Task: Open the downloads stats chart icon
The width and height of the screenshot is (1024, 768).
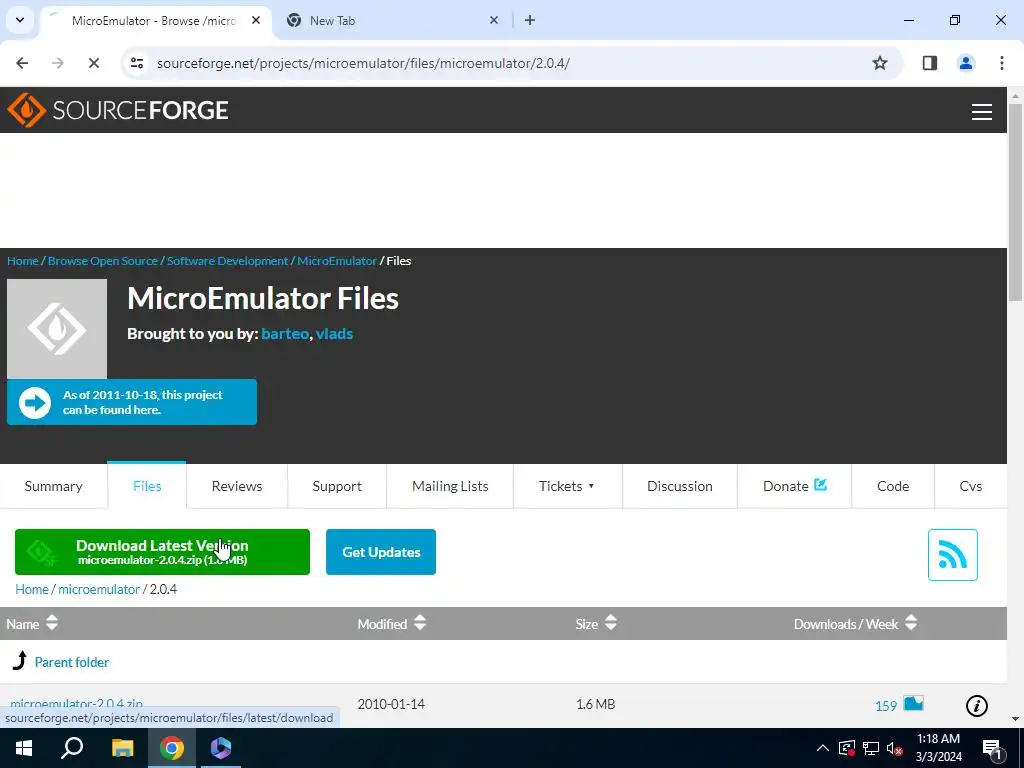Action: click(x=913, y=703)
